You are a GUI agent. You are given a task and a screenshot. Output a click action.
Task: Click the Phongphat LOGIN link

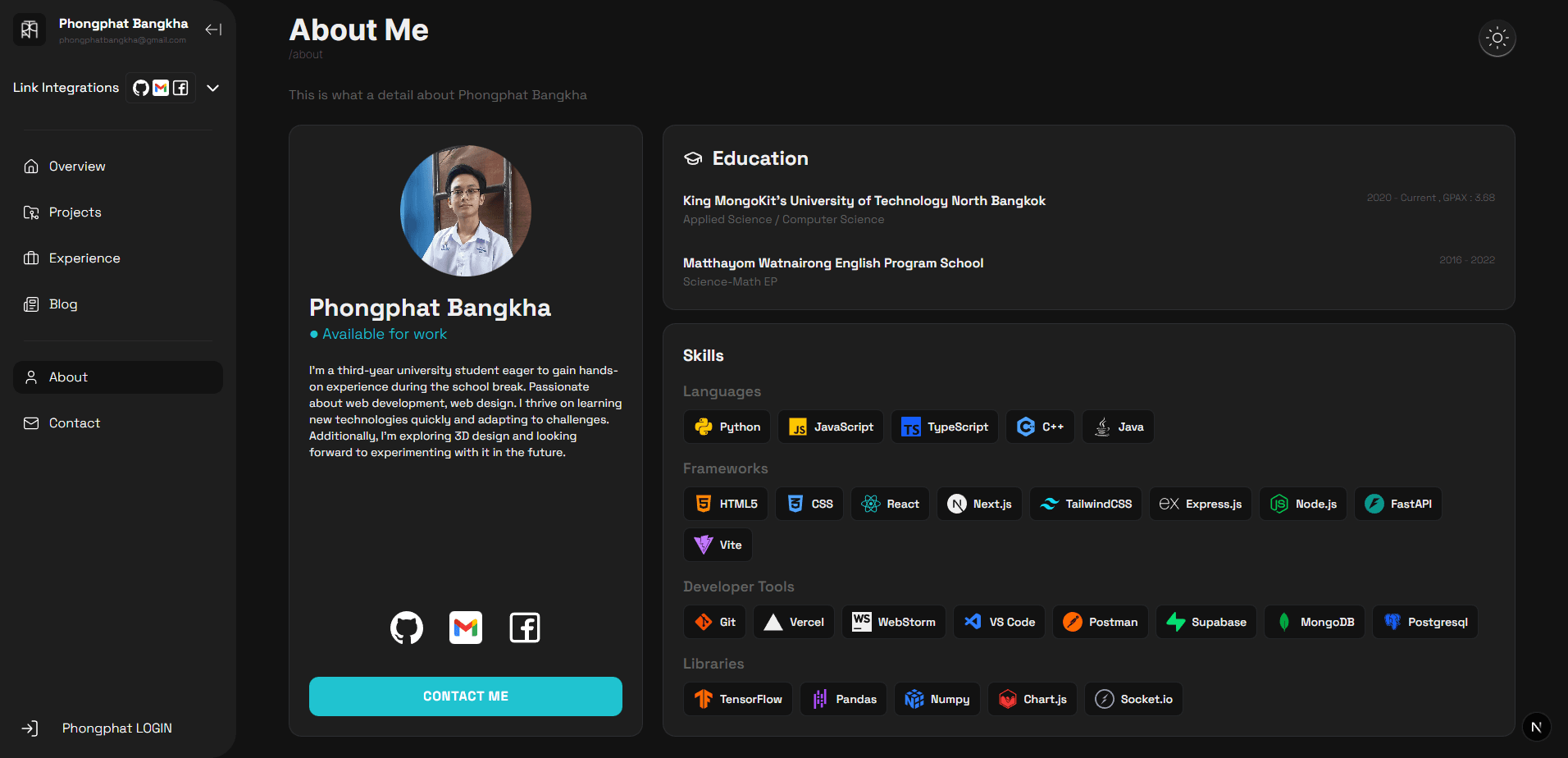pos(116,728)
